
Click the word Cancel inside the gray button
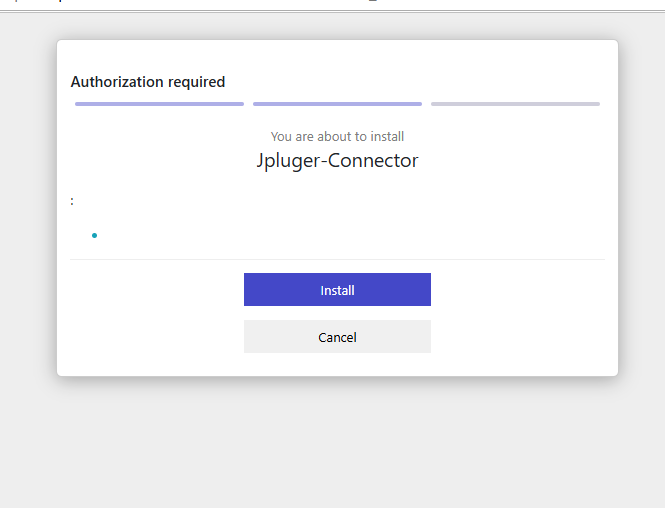pos(337,338)
